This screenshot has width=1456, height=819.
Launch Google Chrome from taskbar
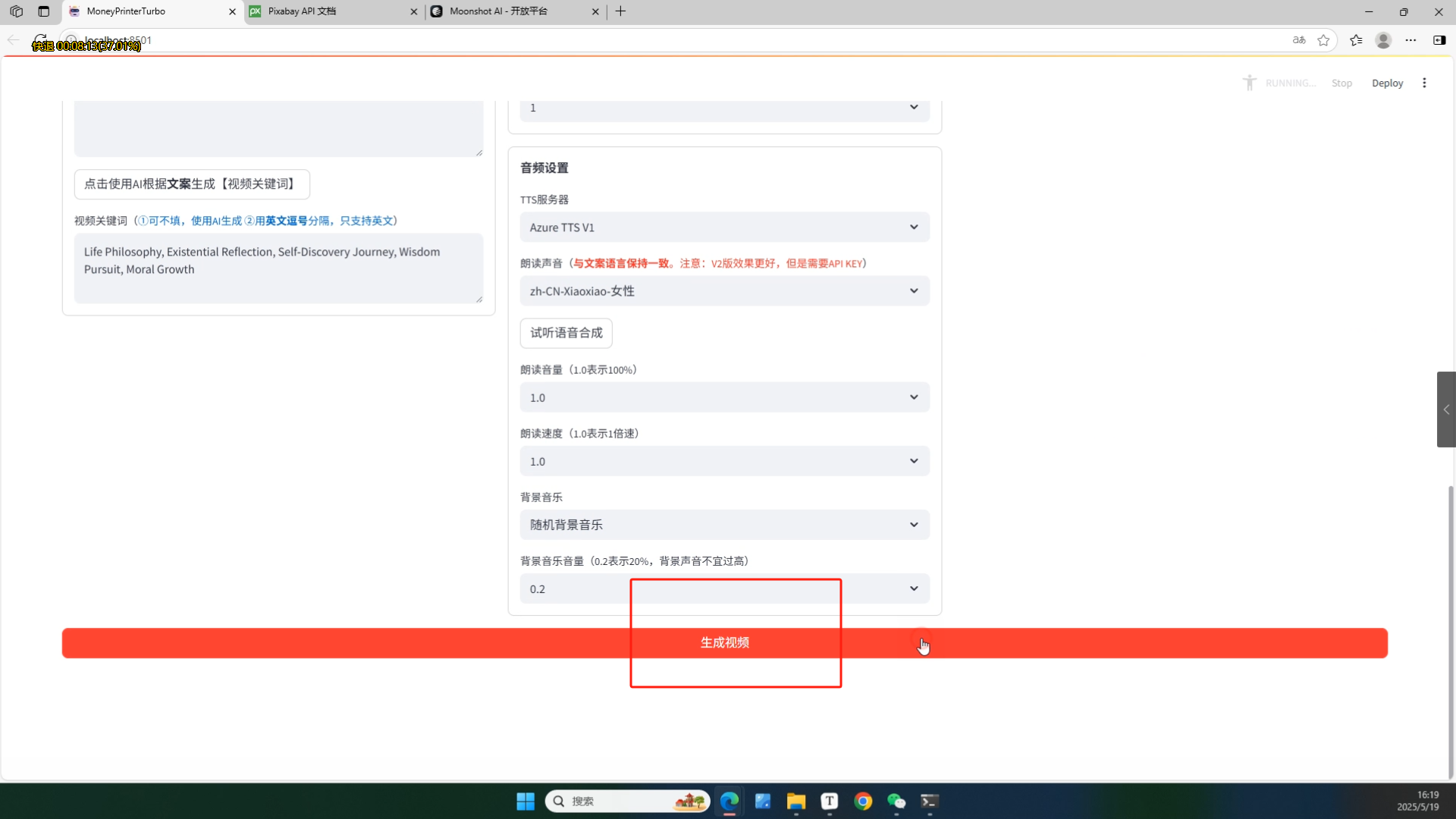[x=863, y=801]
